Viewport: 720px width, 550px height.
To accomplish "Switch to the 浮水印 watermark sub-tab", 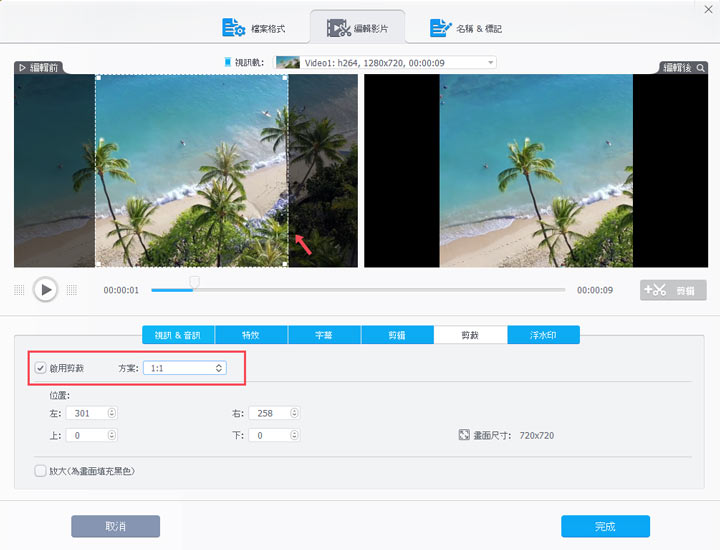I will 543,335.
